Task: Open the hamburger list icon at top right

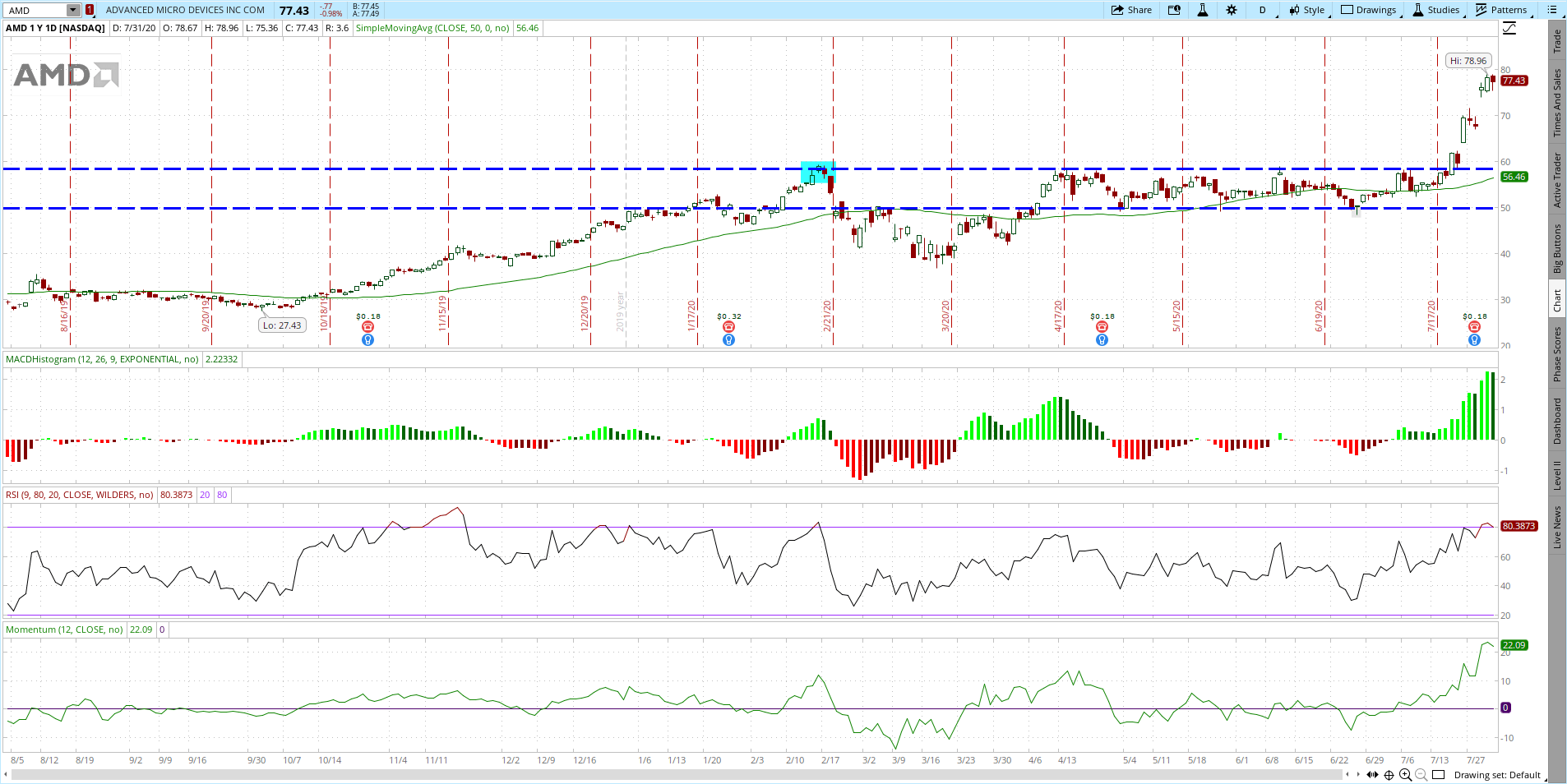Action: (1552, 10)
